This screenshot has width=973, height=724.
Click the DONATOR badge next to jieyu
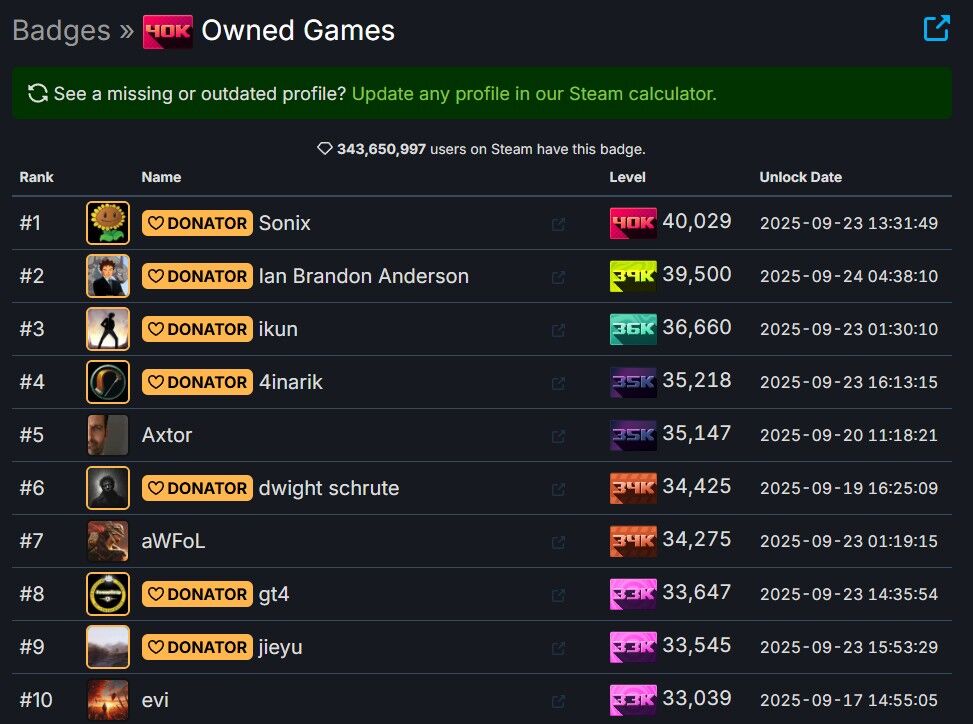(x=197, y=647)
